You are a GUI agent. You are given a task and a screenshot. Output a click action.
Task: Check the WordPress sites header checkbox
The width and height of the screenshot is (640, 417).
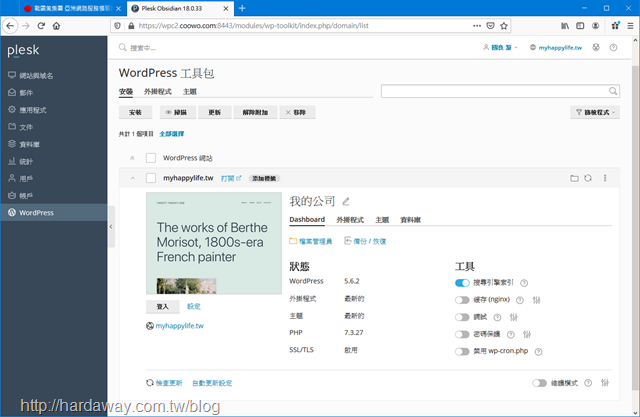(151, 158)
